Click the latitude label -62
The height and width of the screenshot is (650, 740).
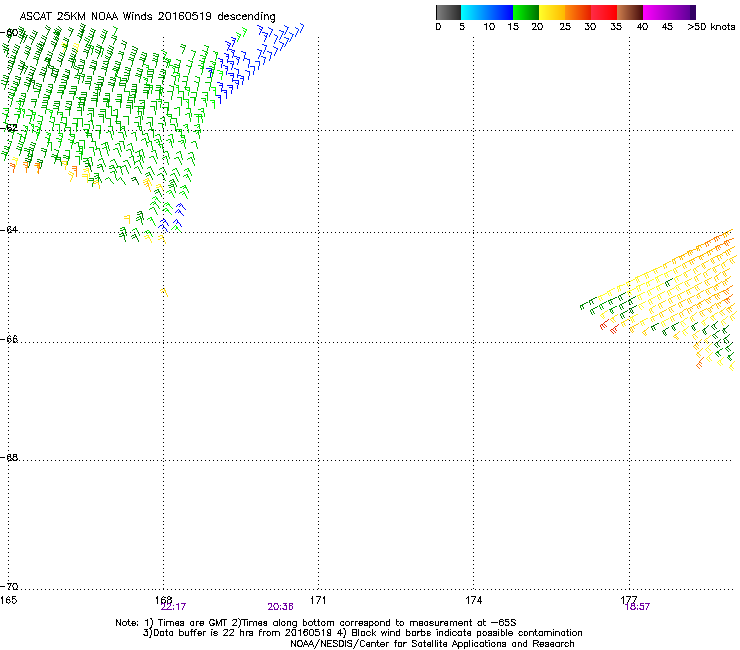[9, 128]
